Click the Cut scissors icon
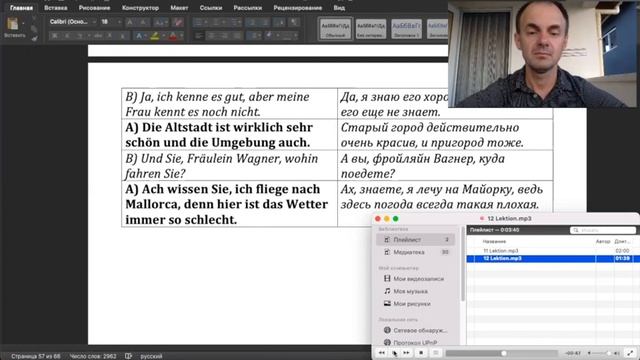The width and height of the screenshot is (640, 360). coord(34,19)
